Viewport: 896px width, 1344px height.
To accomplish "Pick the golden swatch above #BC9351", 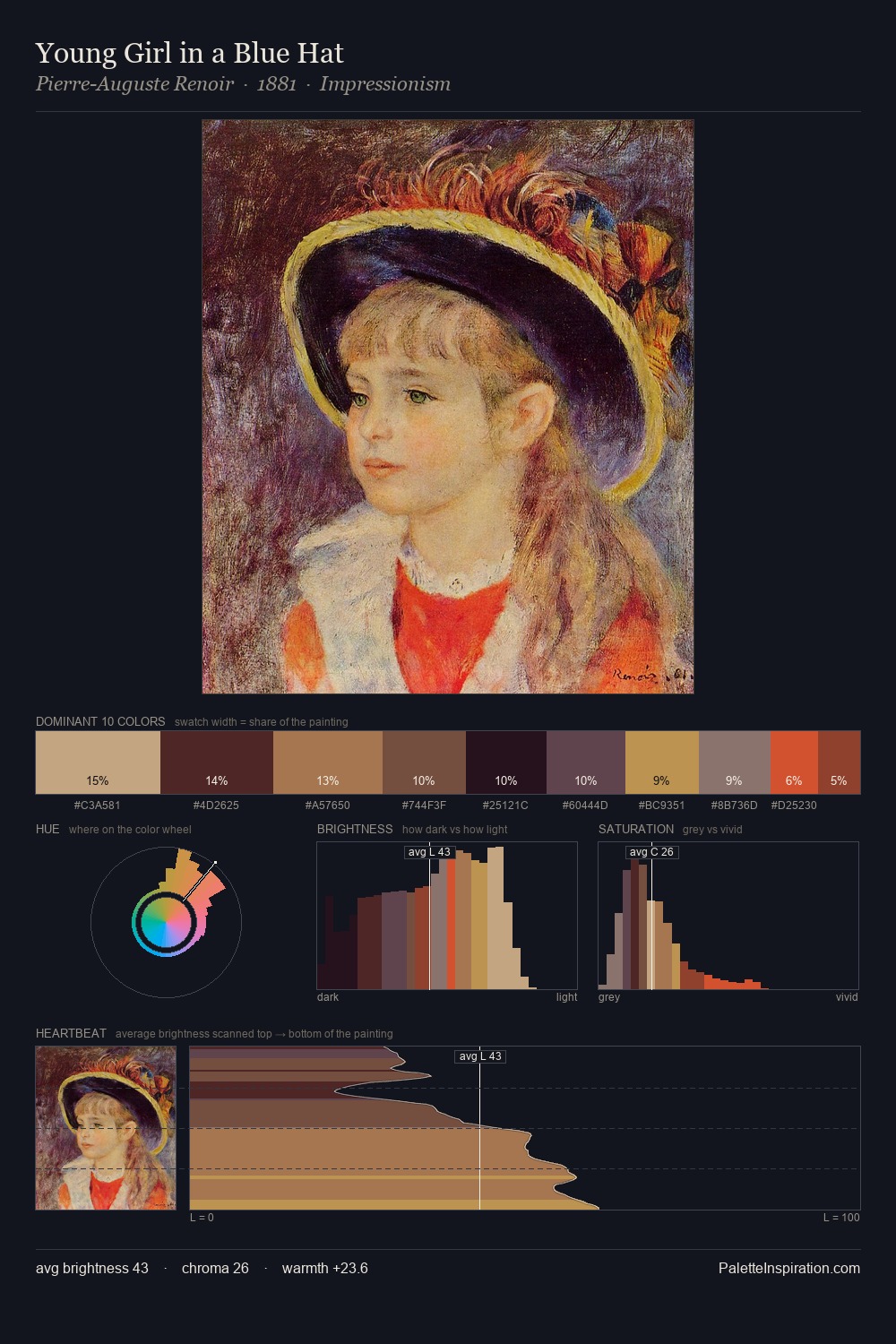I will point(662,762).
